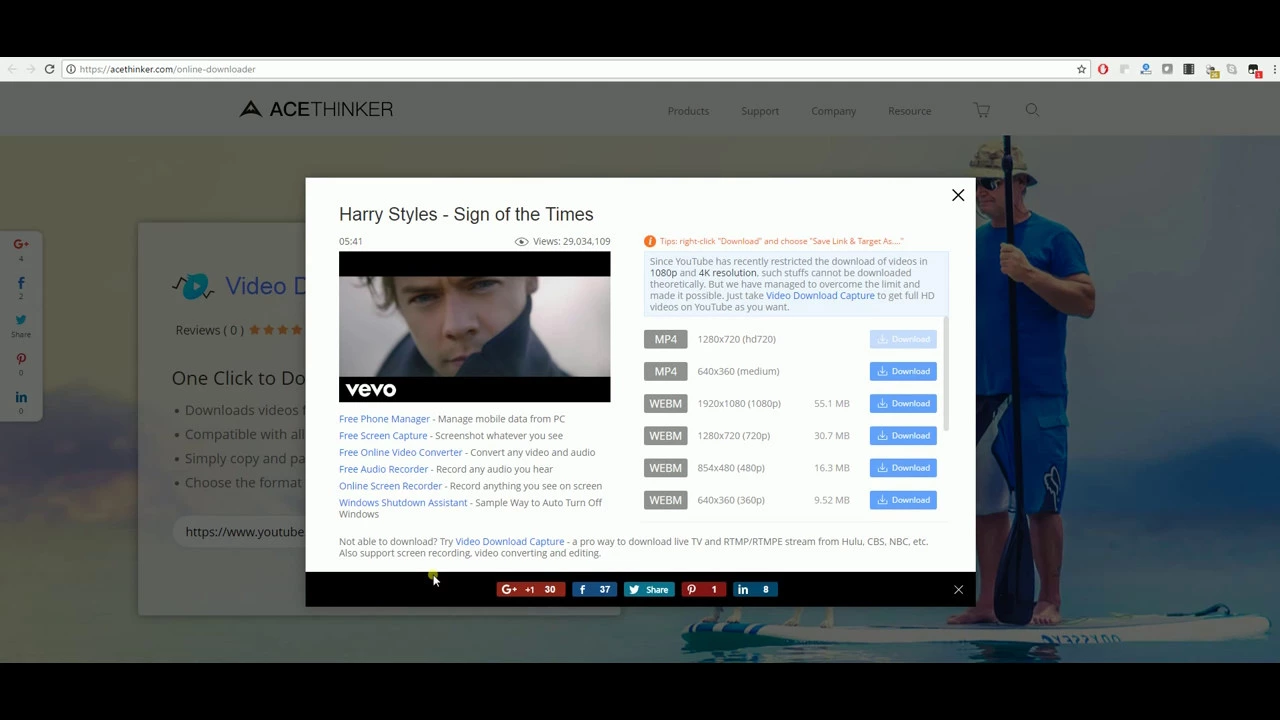This screenshot has height=720, width=1280.
Task: Click the MP4 label for 1280x720 (hd720)
Action: click(x=665, y=339)
